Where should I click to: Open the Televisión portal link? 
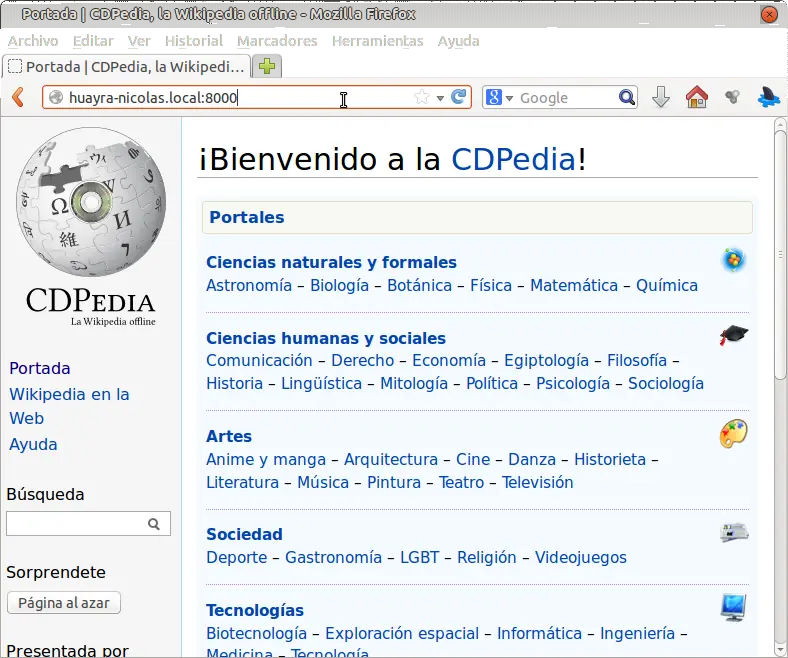537,483
